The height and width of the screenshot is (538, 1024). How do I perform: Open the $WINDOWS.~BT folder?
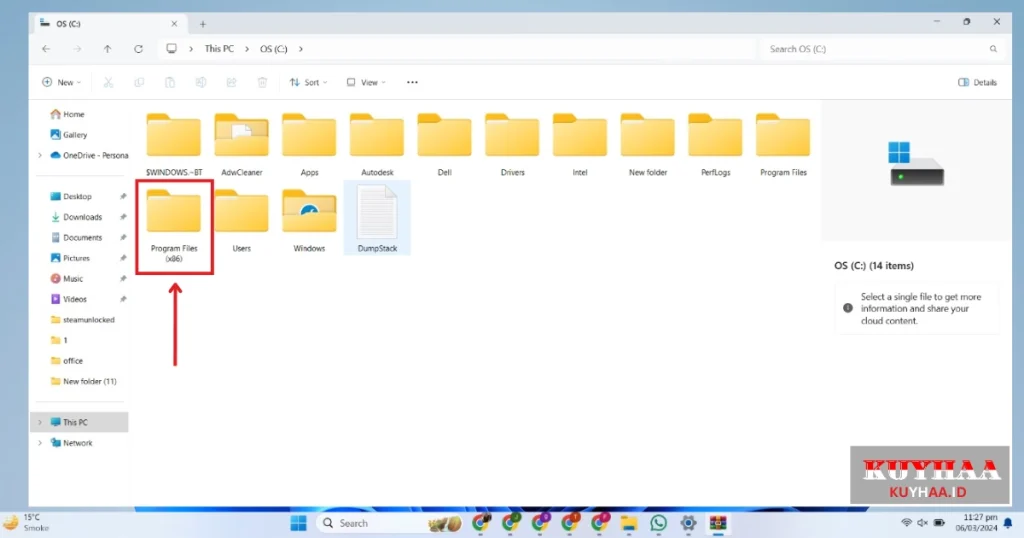pyautogui.click(x=174, y=143)
